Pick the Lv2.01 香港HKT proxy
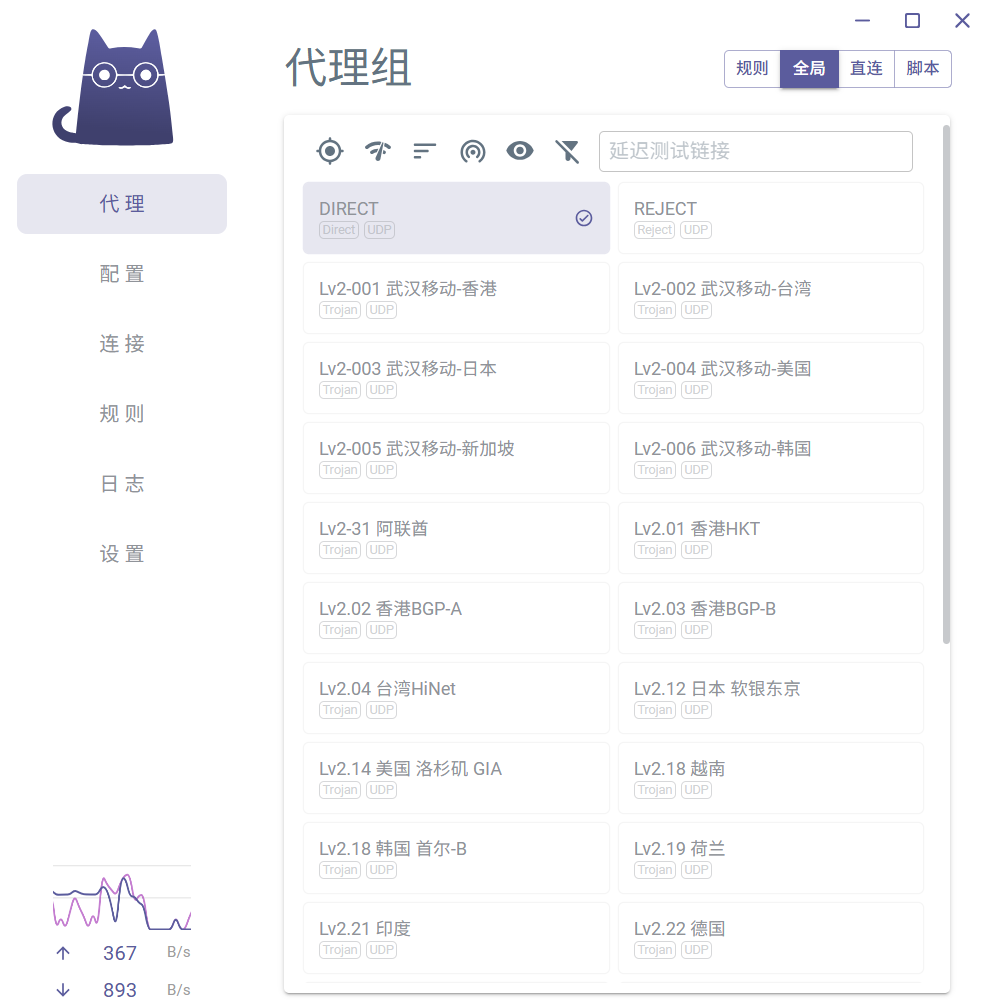 (x=770, y=538)
